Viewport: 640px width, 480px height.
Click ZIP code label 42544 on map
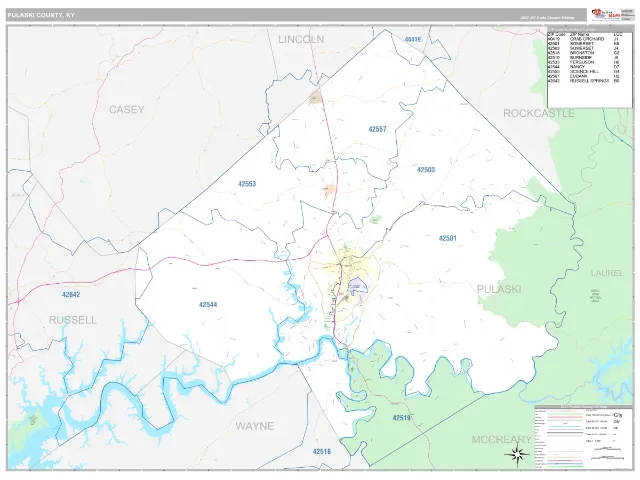tap(208, 304)
